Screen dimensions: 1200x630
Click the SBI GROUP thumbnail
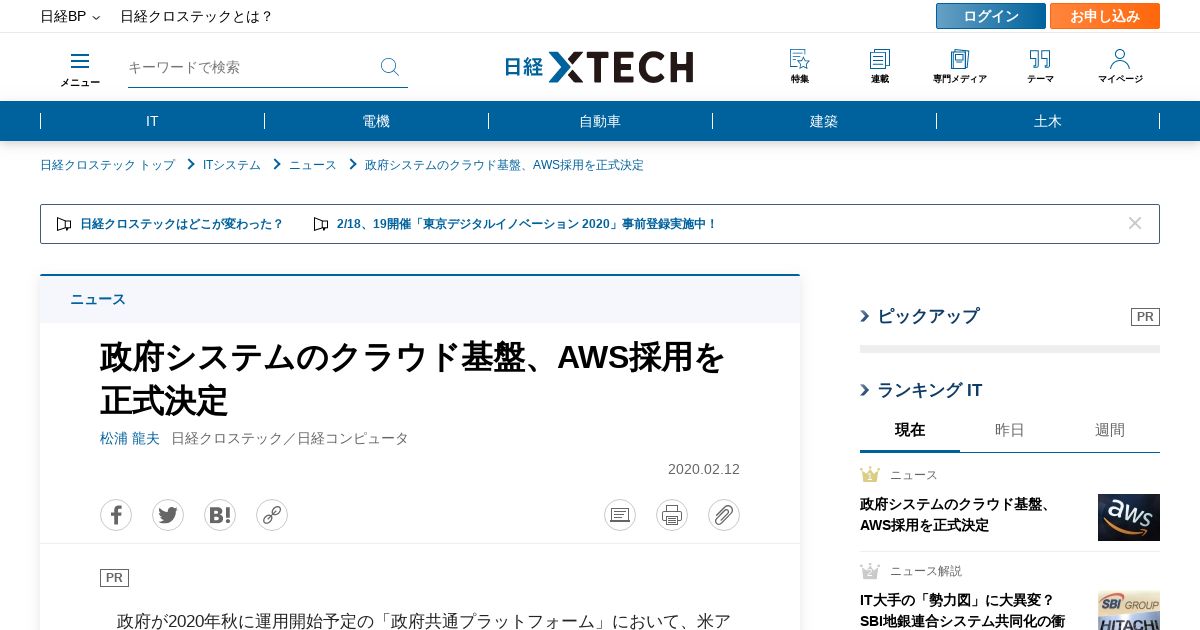coord(1129,610)
